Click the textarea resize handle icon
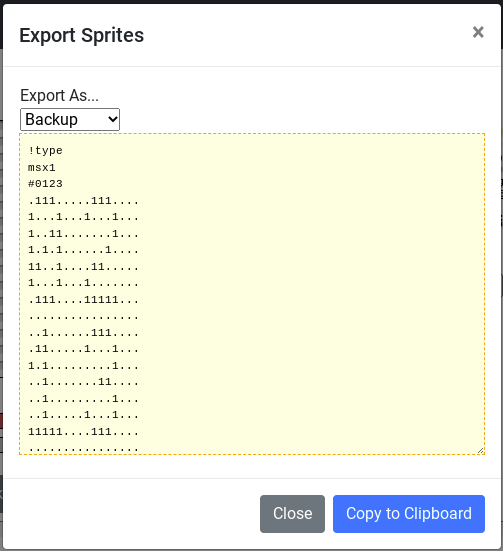The image size is (503, 551). tap(480, 450)
